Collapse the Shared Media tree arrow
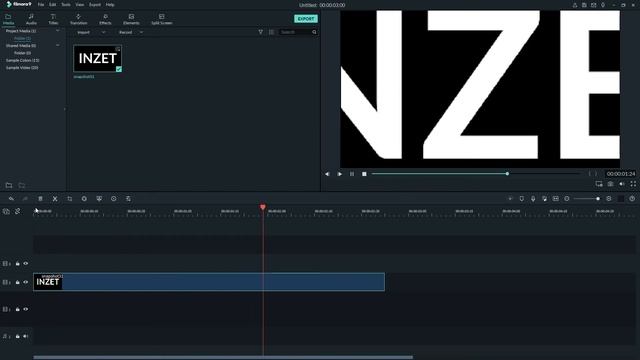 (58, 46)
